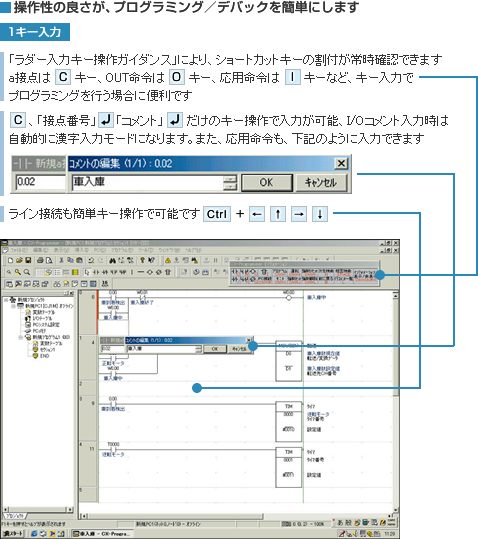Open the 表示(V) menu
Image resolution: width=478 pixels, height=539 pixels.
(x=61, y=250)
